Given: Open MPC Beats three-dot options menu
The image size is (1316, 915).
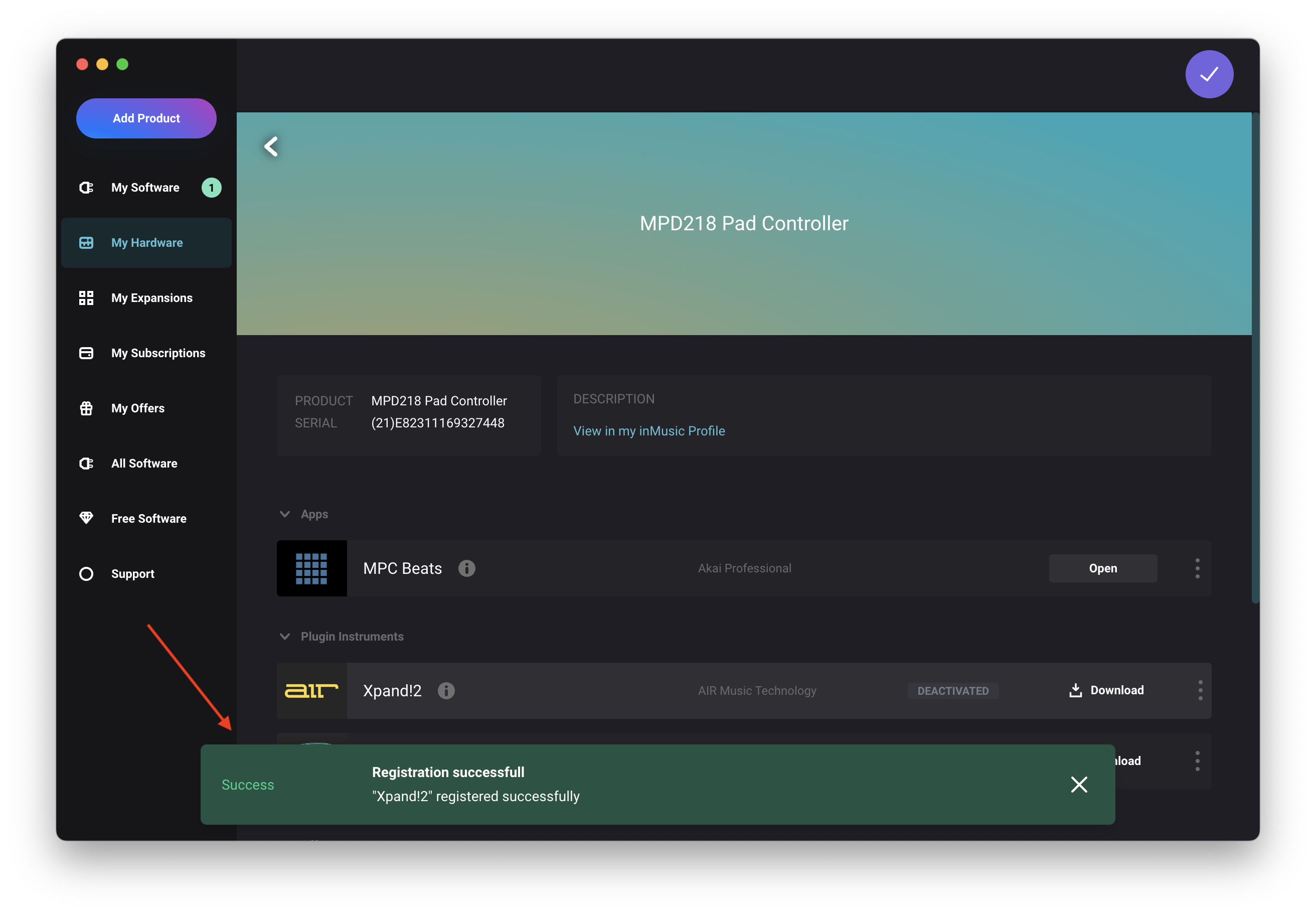Looking at the screenshot, I should (1197, 568).
